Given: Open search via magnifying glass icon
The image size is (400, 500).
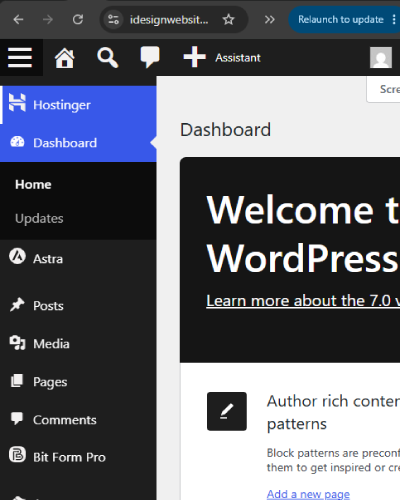Looking at the screenshot, I should 107,58.
